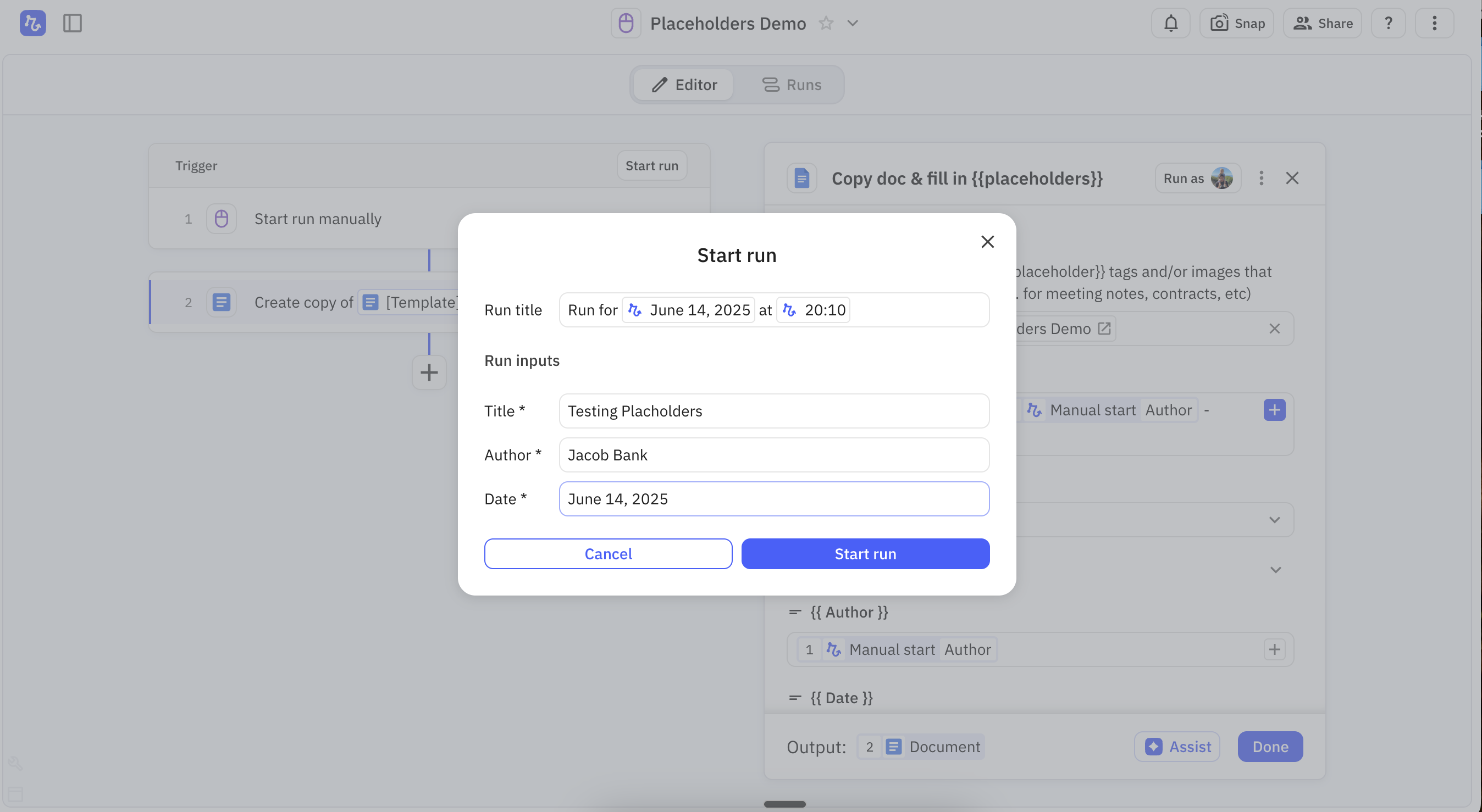Viewport: 1482px width, 812px height.
Task: Cancel the Start run dialog
Action: point(607,554)
